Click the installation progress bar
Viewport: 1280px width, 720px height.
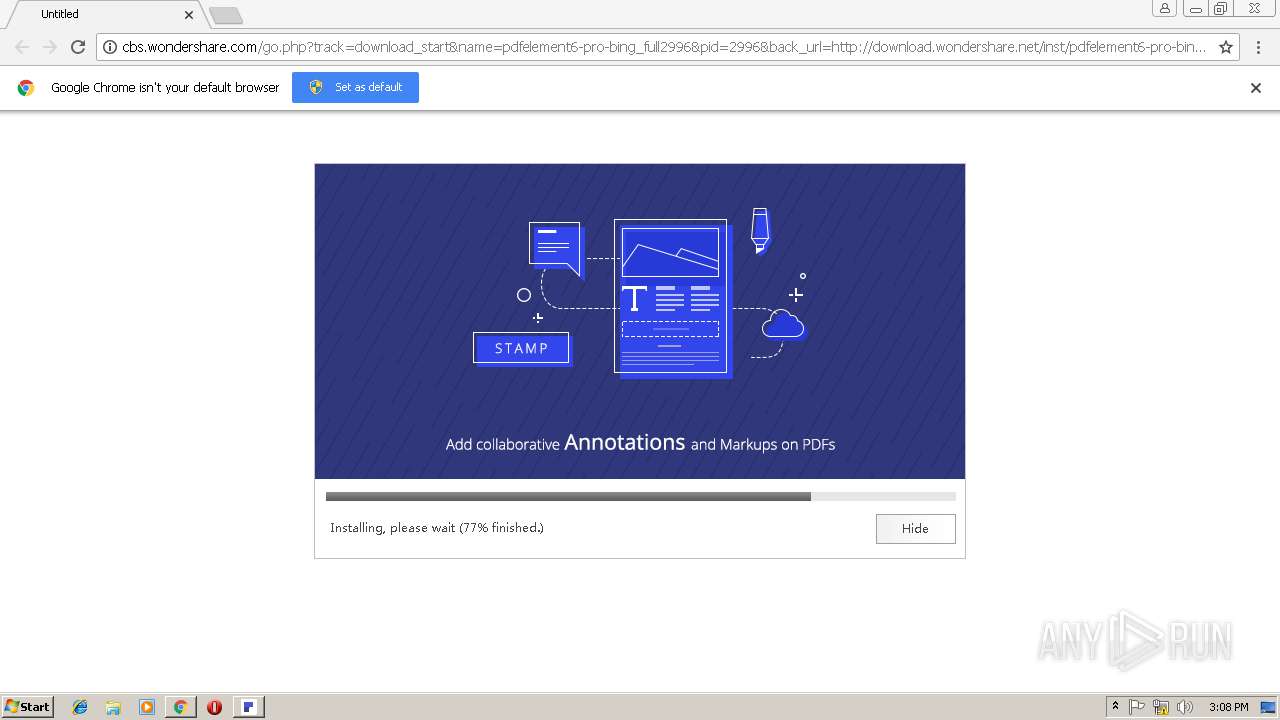click(640, 496)
